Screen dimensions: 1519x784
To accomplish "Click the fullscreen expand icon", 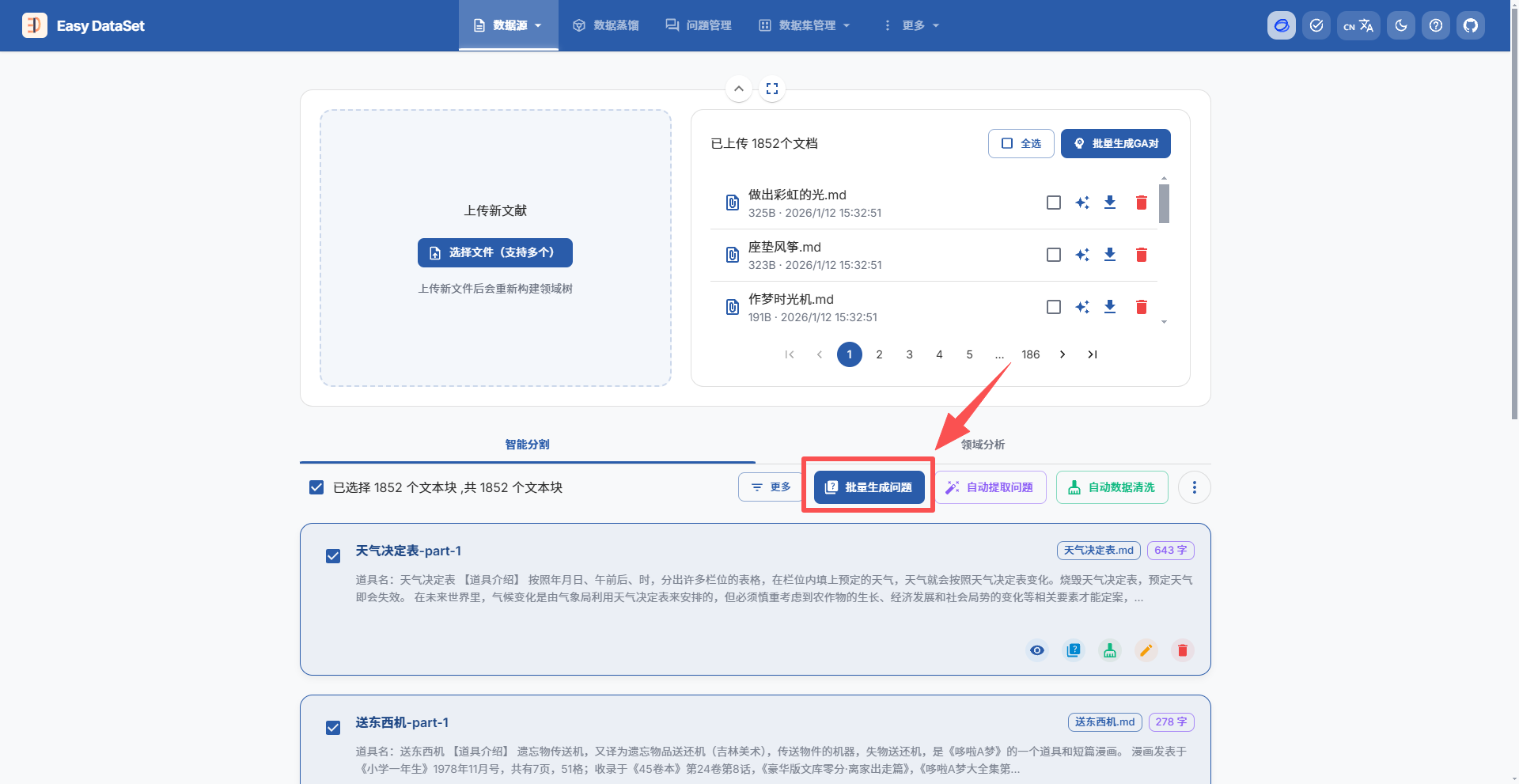I will (772, 89).
